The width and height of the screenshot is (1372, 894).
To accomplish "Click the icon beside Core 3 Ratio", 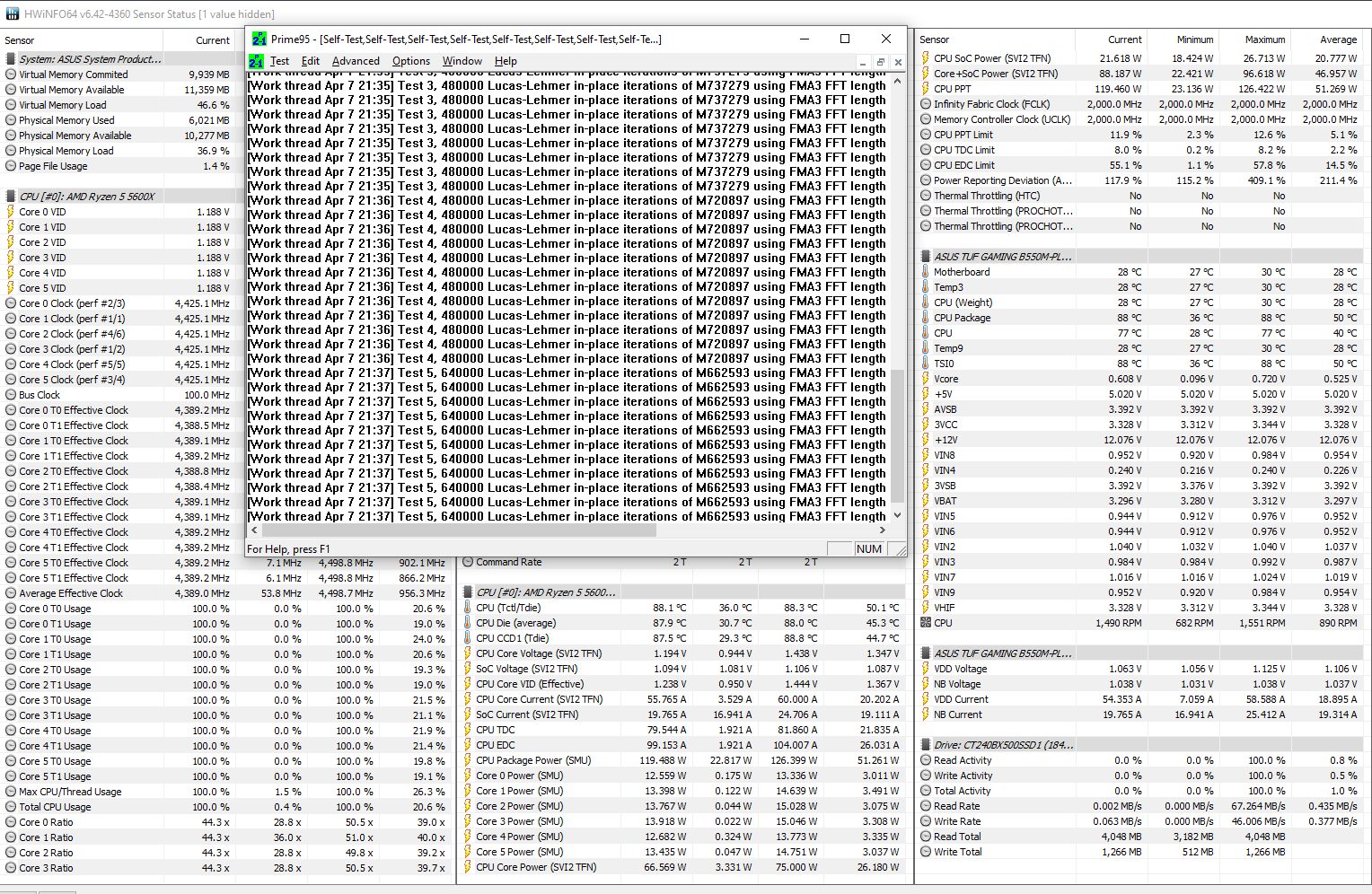I will 11,868.
